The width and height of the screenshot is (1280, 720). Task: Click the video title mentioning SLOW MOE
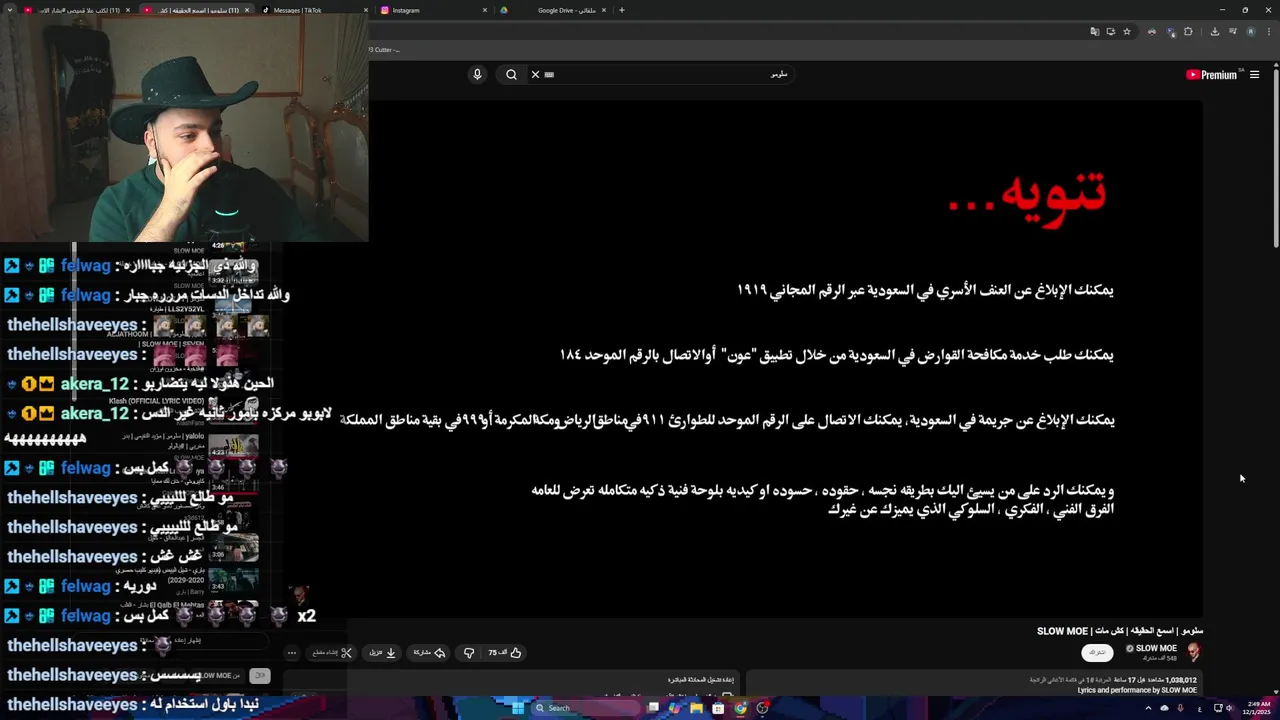tap(1120, 631)
